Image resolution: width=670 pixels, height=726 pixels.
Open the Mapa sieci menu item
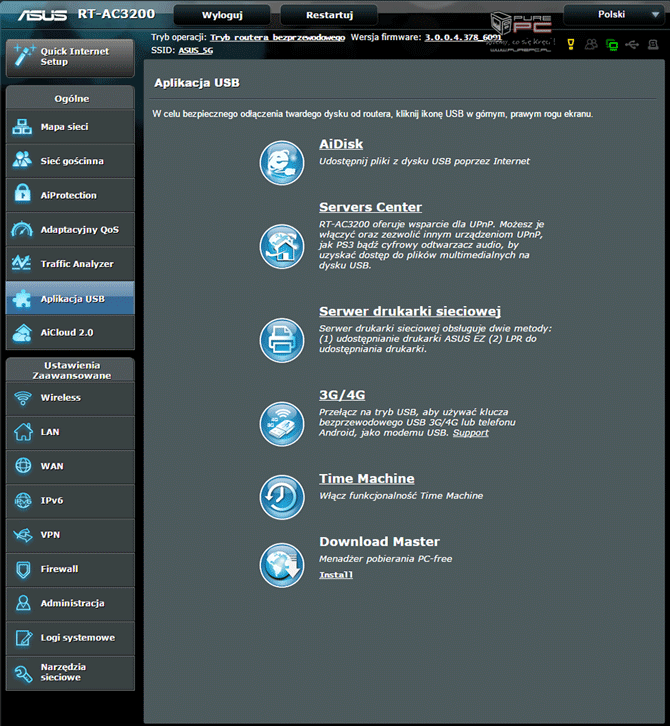(70, 126)
